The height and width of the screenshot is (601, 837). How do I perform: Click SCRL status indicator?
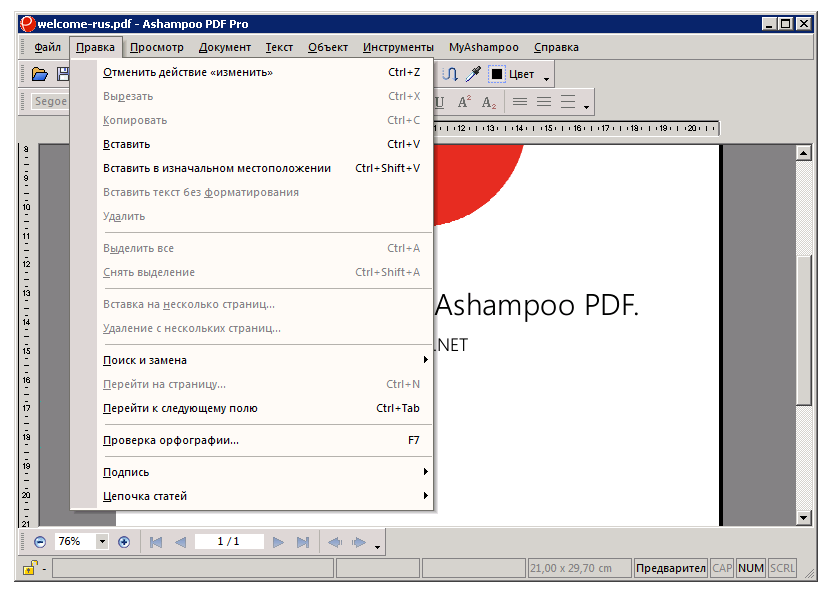pos(782,568)
